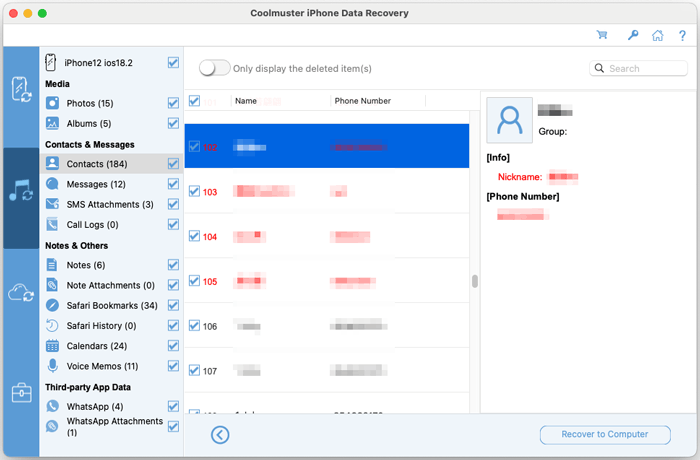700x460 pixels.
Task: Click the SMS Attachments icon
Action: tap(52, 204)
